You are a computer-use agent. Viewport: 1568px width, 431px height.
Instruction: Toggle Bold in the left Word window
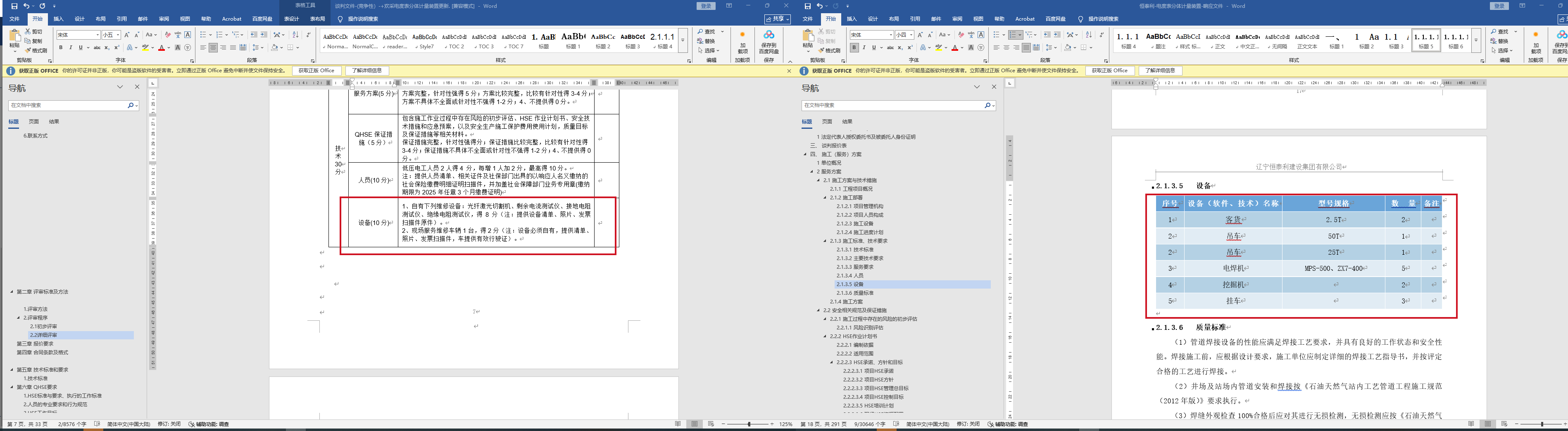(61, 47)
